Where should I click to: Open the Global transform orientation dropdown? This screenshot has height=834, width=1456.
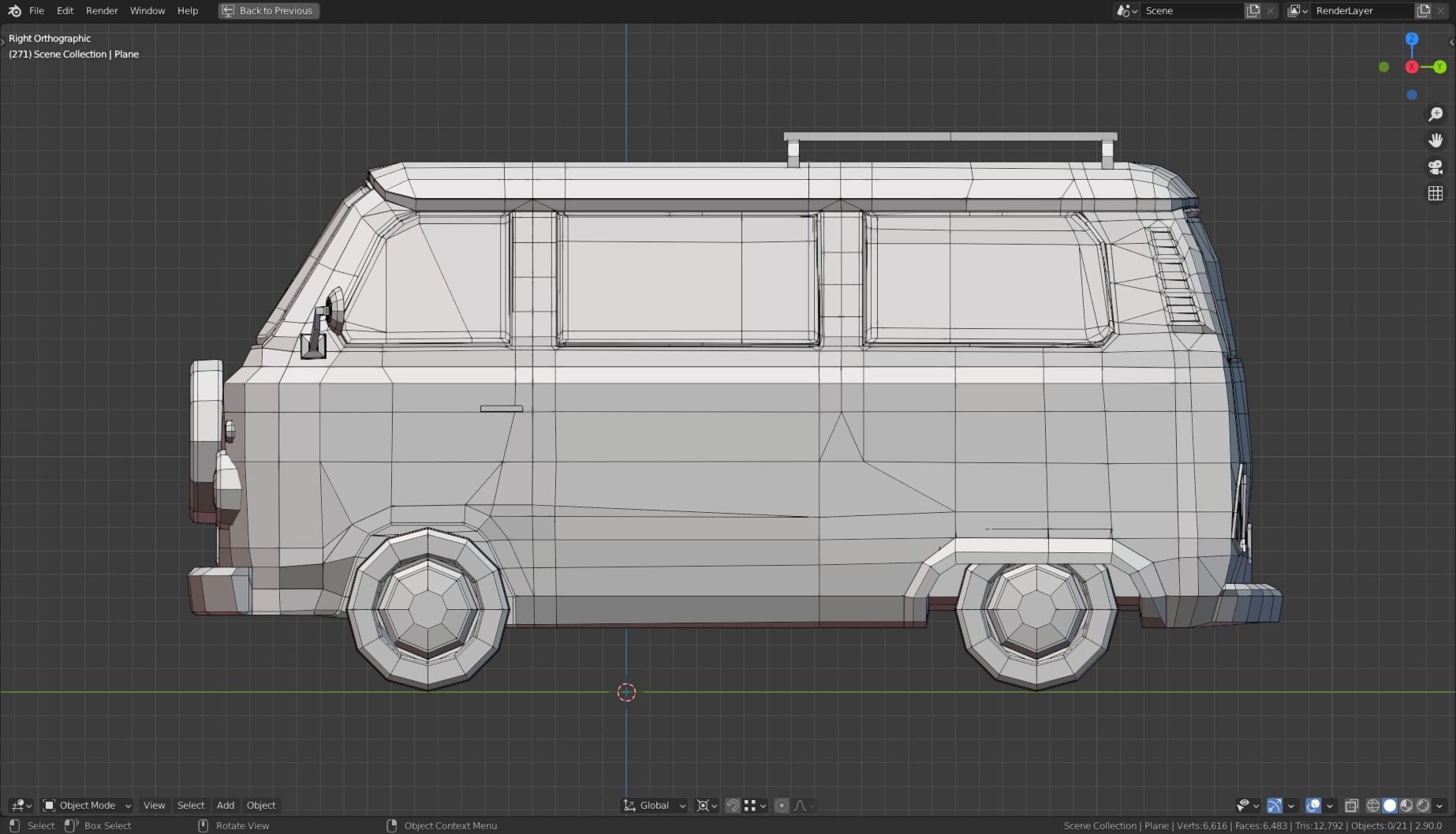coord(653,805)
